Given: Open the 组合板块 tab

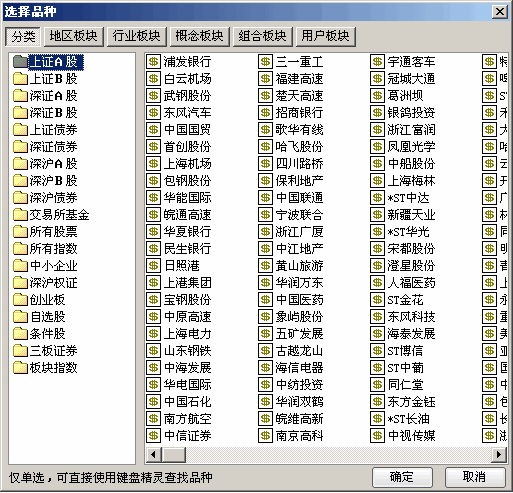Looking at the screenshot, I should pos(262,36).
